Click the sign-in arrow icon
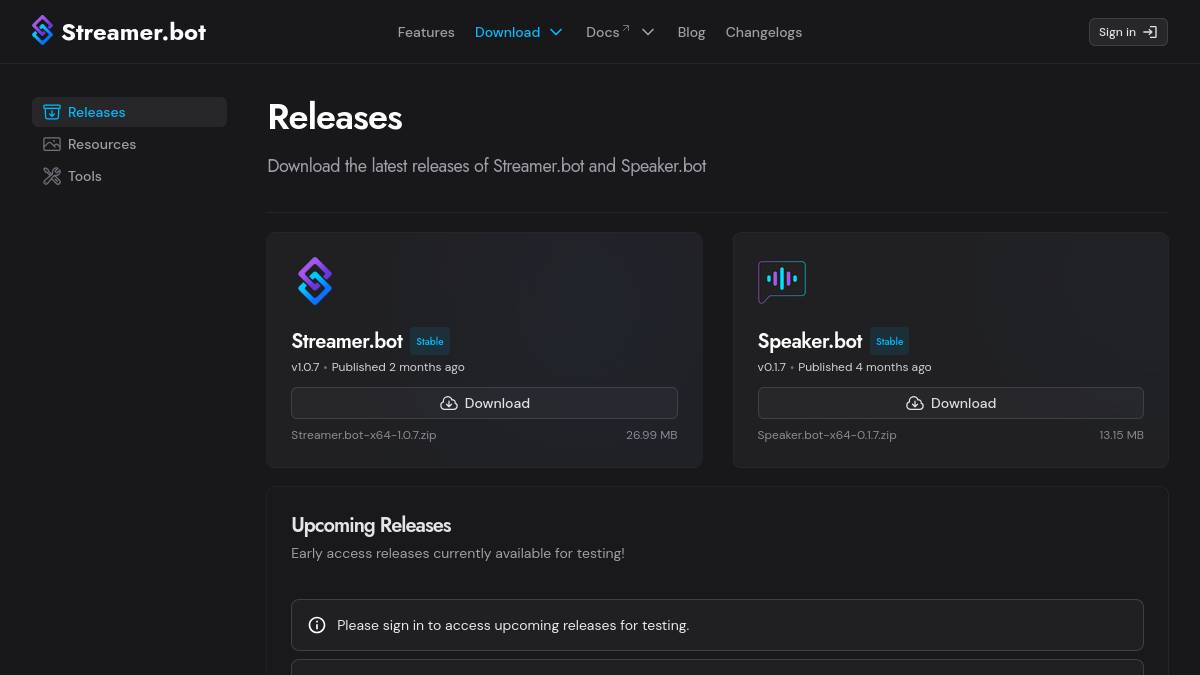Screen dimensions: 1200x675 1150,32
